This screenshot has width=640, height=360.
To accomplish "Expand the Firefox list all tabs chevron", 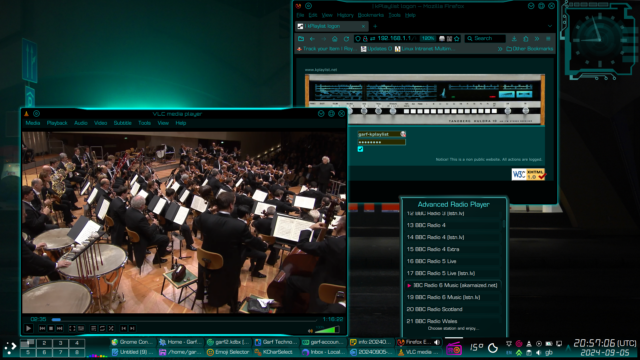I will 550,26.
